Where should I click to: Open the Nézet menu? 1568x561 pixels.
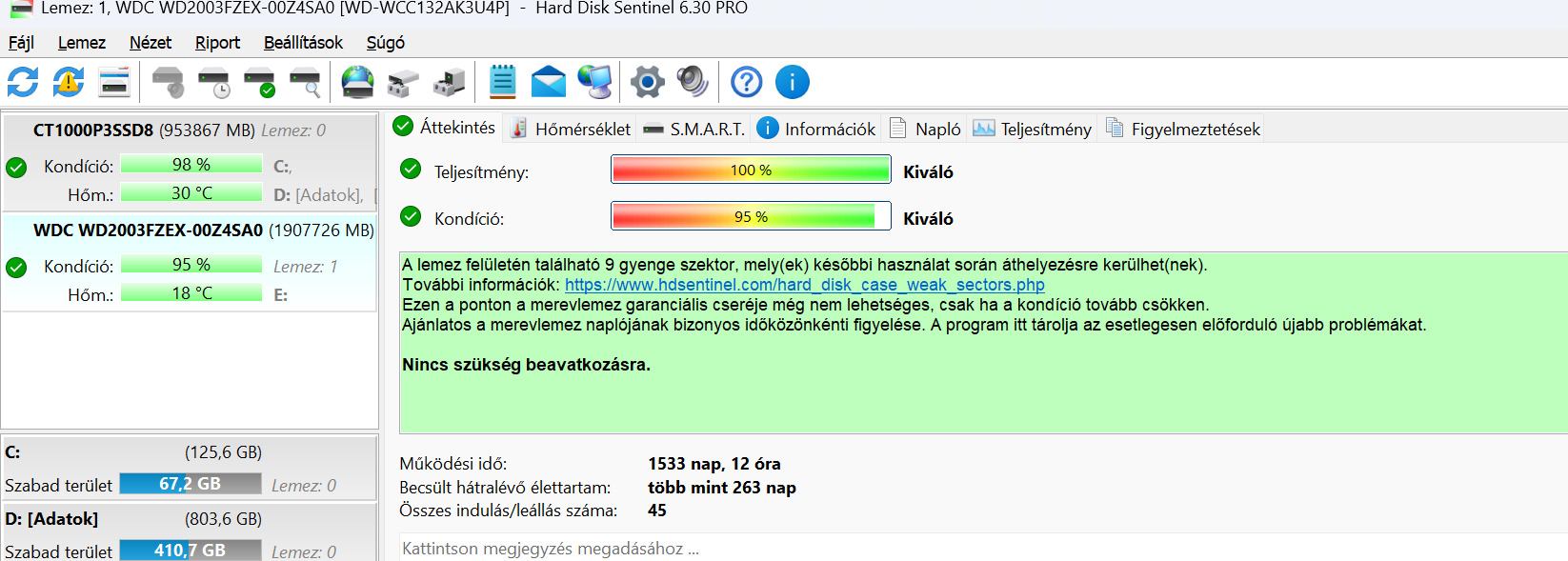(x=151, y=43)
